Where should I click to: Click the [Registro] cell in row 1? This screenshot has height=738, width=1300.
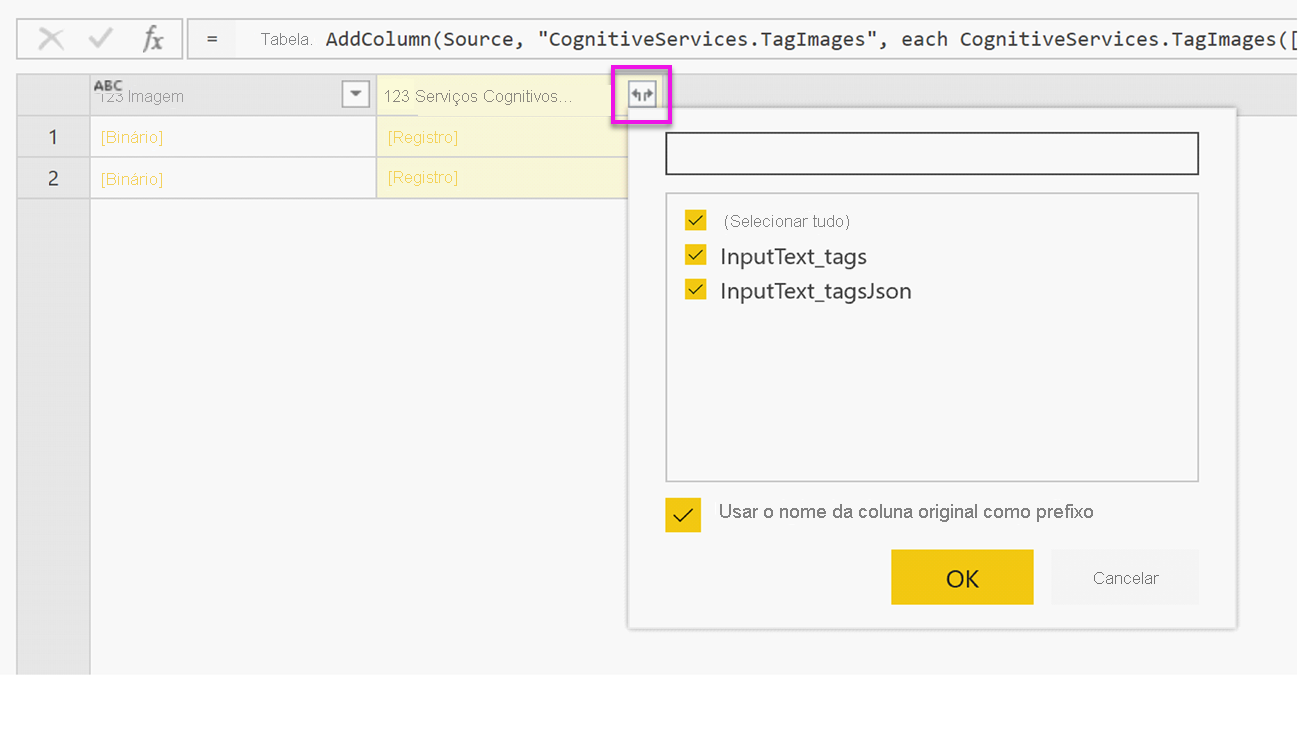502,137
